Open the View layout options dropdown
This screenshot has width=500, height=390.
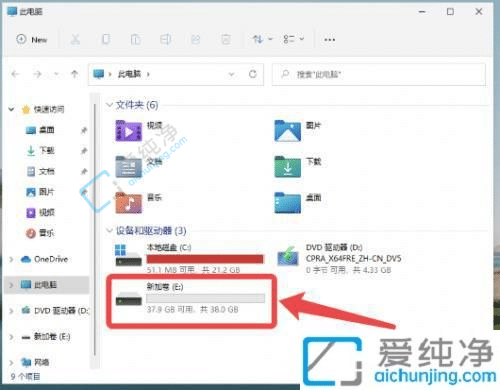point(293,40)
